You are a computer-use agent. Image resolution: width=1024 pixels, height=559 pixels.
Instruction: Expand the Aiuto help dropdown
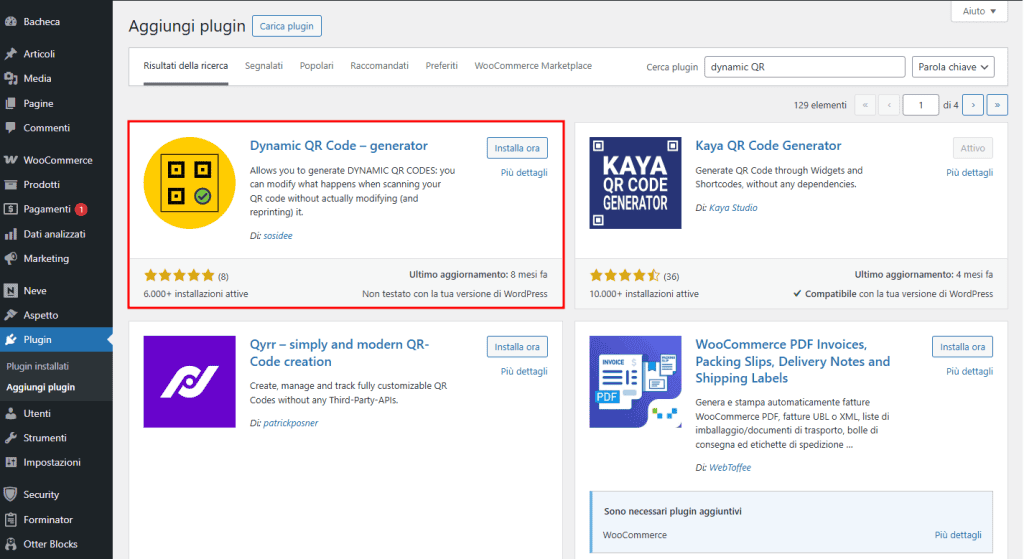[978, 11]
